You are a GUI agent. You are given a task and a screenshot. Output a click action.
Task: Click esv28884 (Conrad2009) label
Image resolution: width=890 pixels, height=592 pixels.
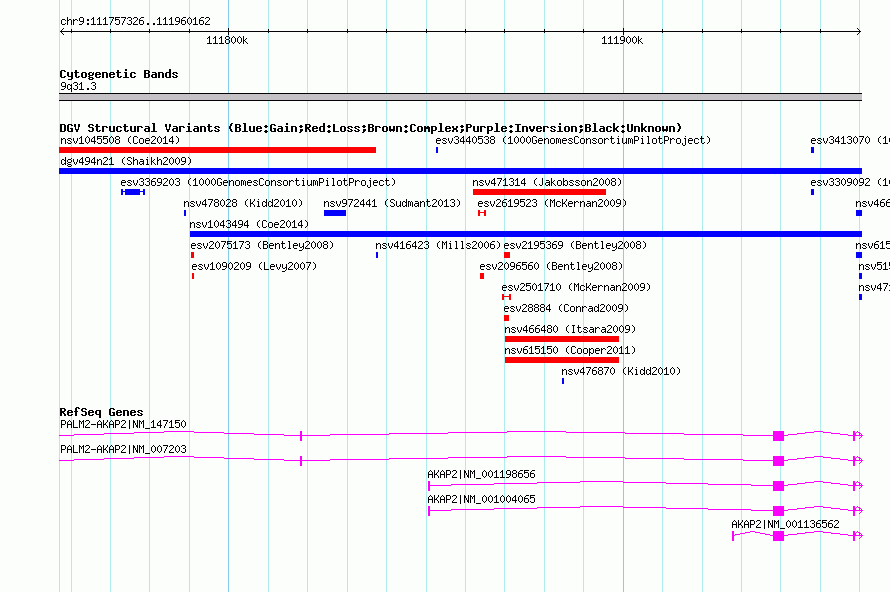point(566,308)
